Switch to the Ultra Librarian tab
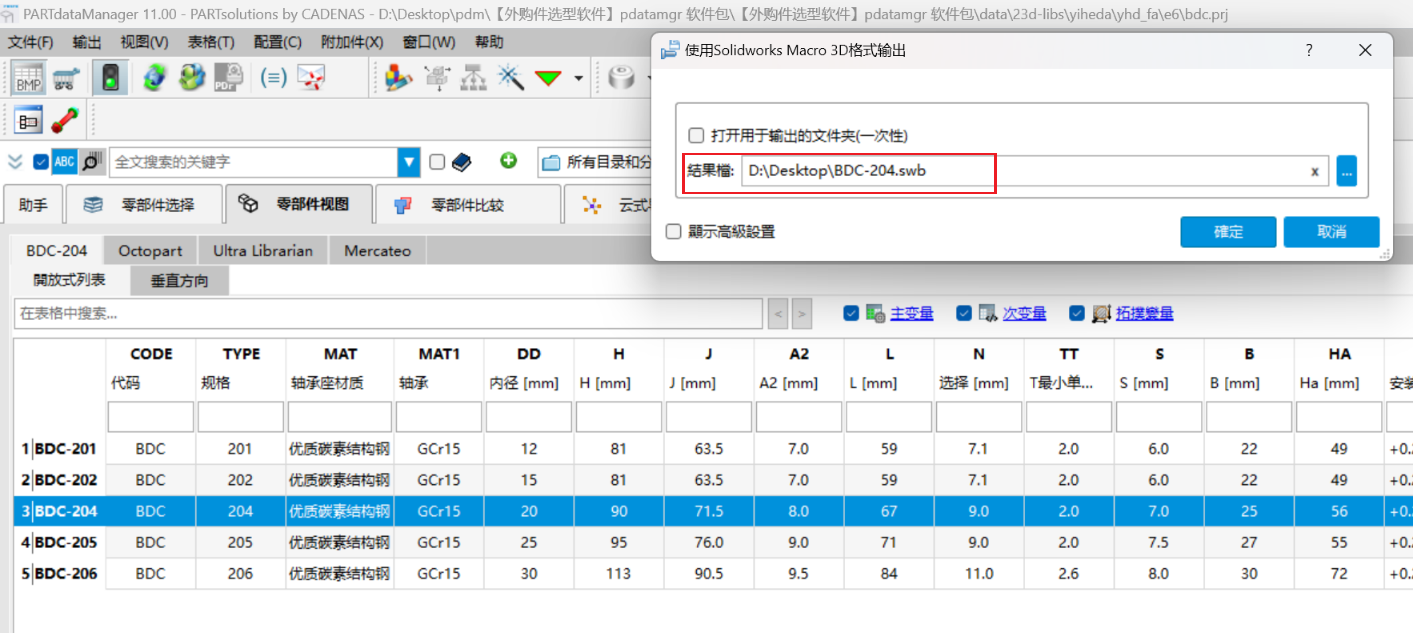1413x633 pixels. pyautogui.click(x=263, y=251)
